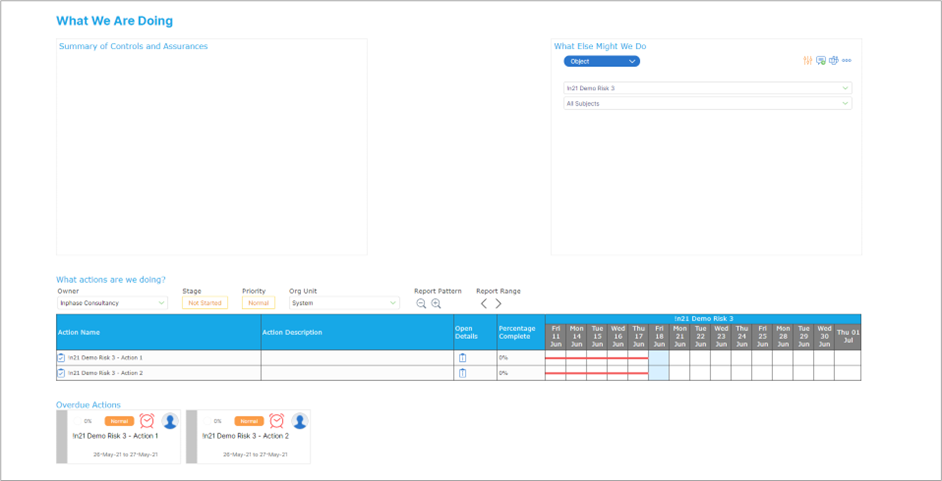Click the Action Description column header
The image size is (942, 481).
pos(357,332)
